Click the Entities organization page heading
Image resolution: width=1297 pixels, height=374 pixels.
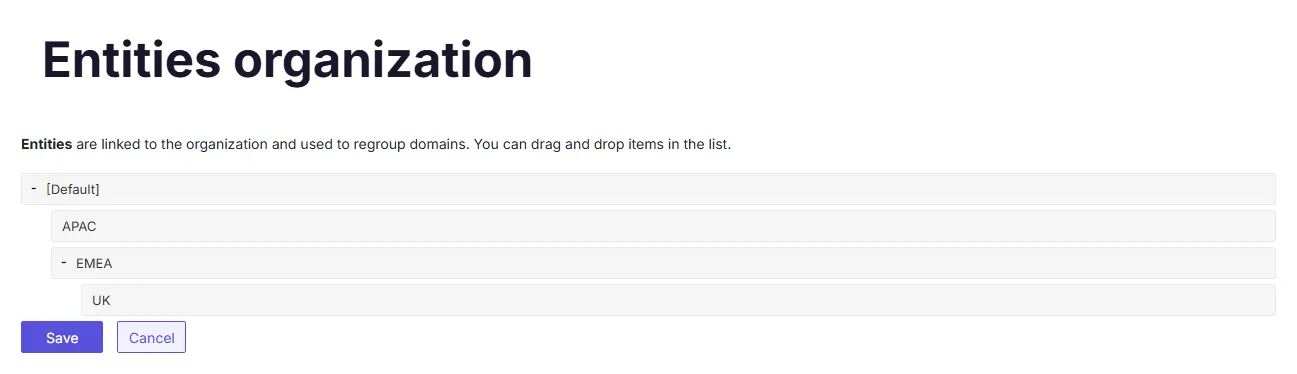click(x=287, y=60)
